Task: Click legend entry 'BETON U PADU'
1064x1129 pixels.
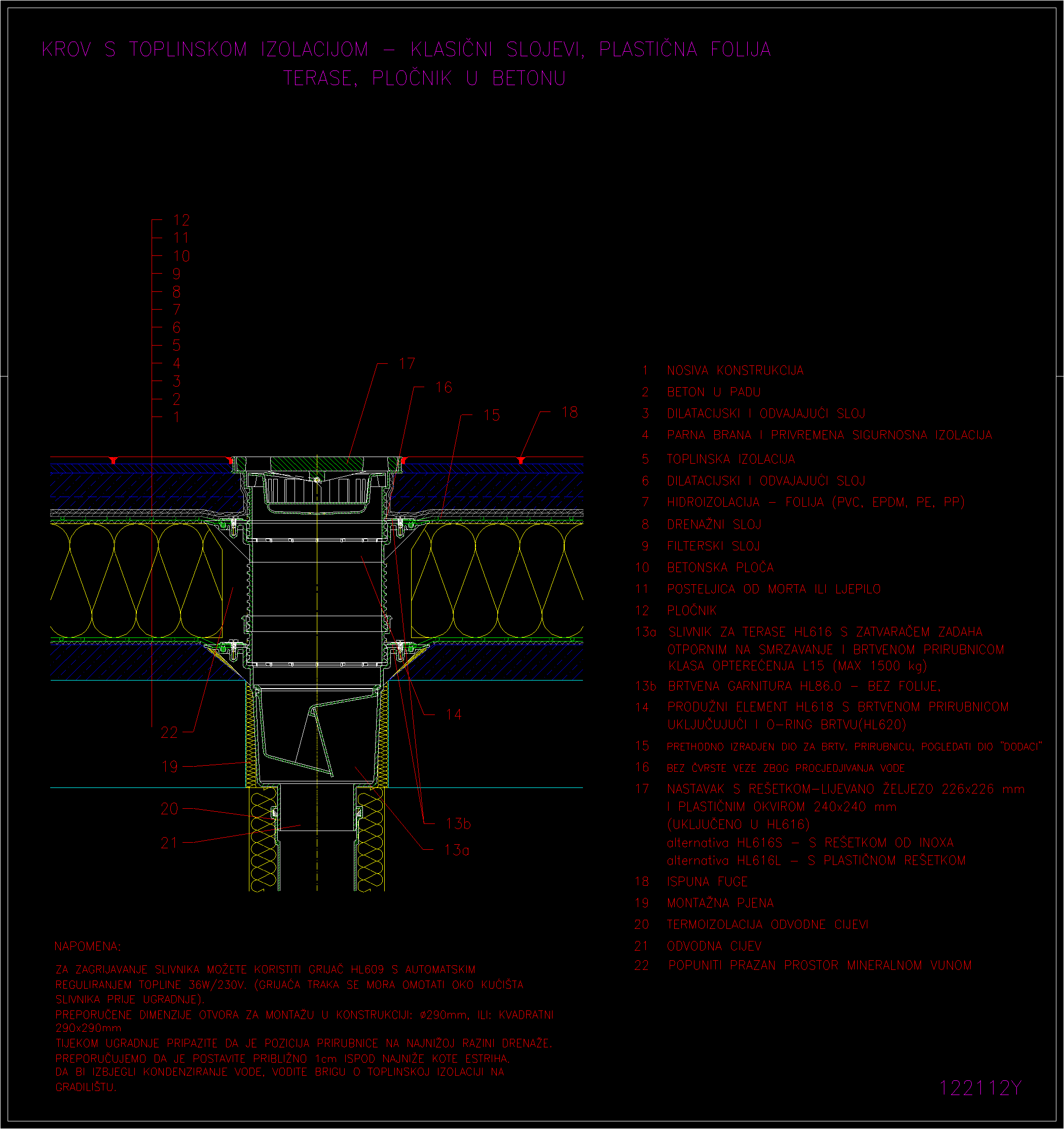Action: tap(714, 392)
